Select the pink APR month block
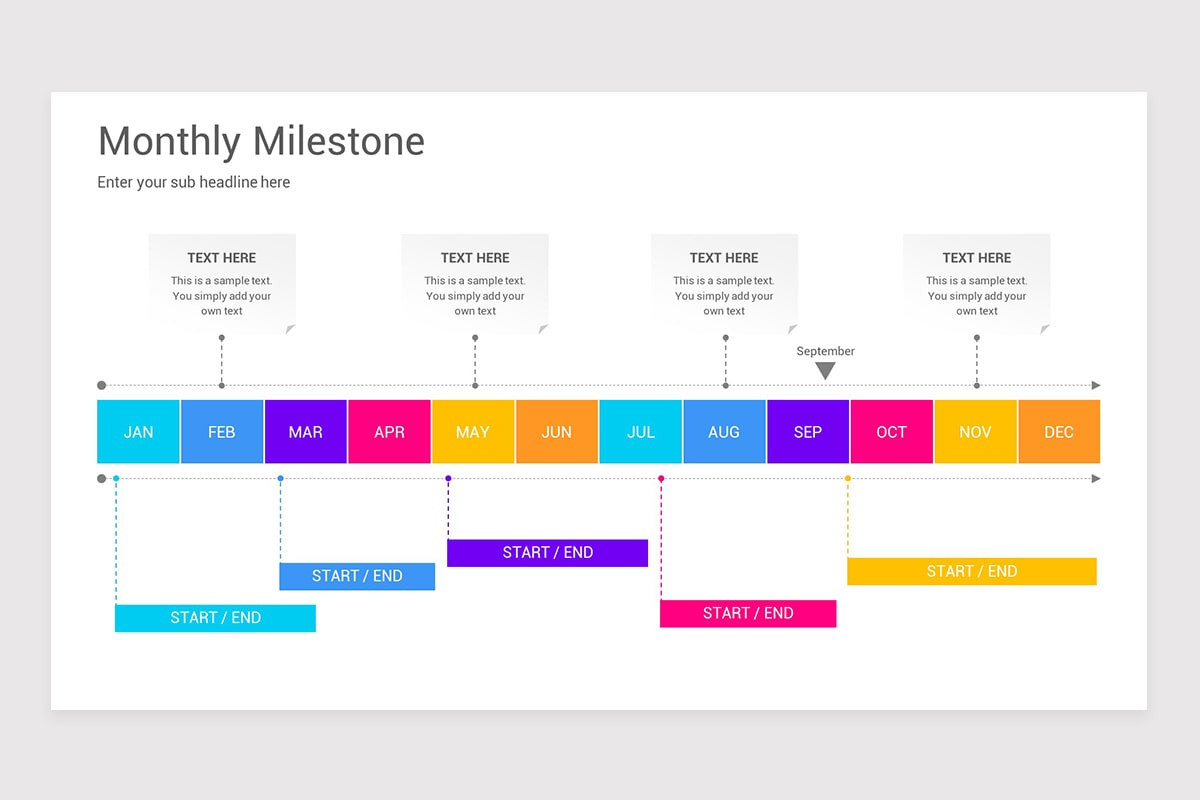Image resolution: width=1200 pixels, height=800 pixels. point(389,432)
